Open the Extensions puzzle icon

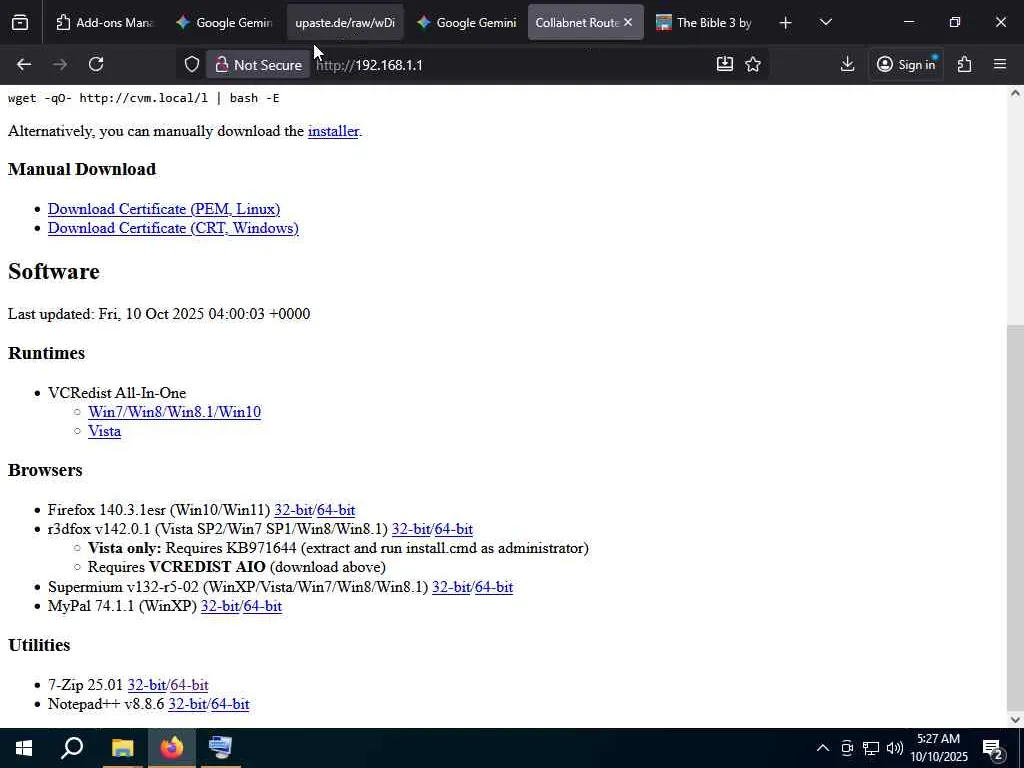965,64
